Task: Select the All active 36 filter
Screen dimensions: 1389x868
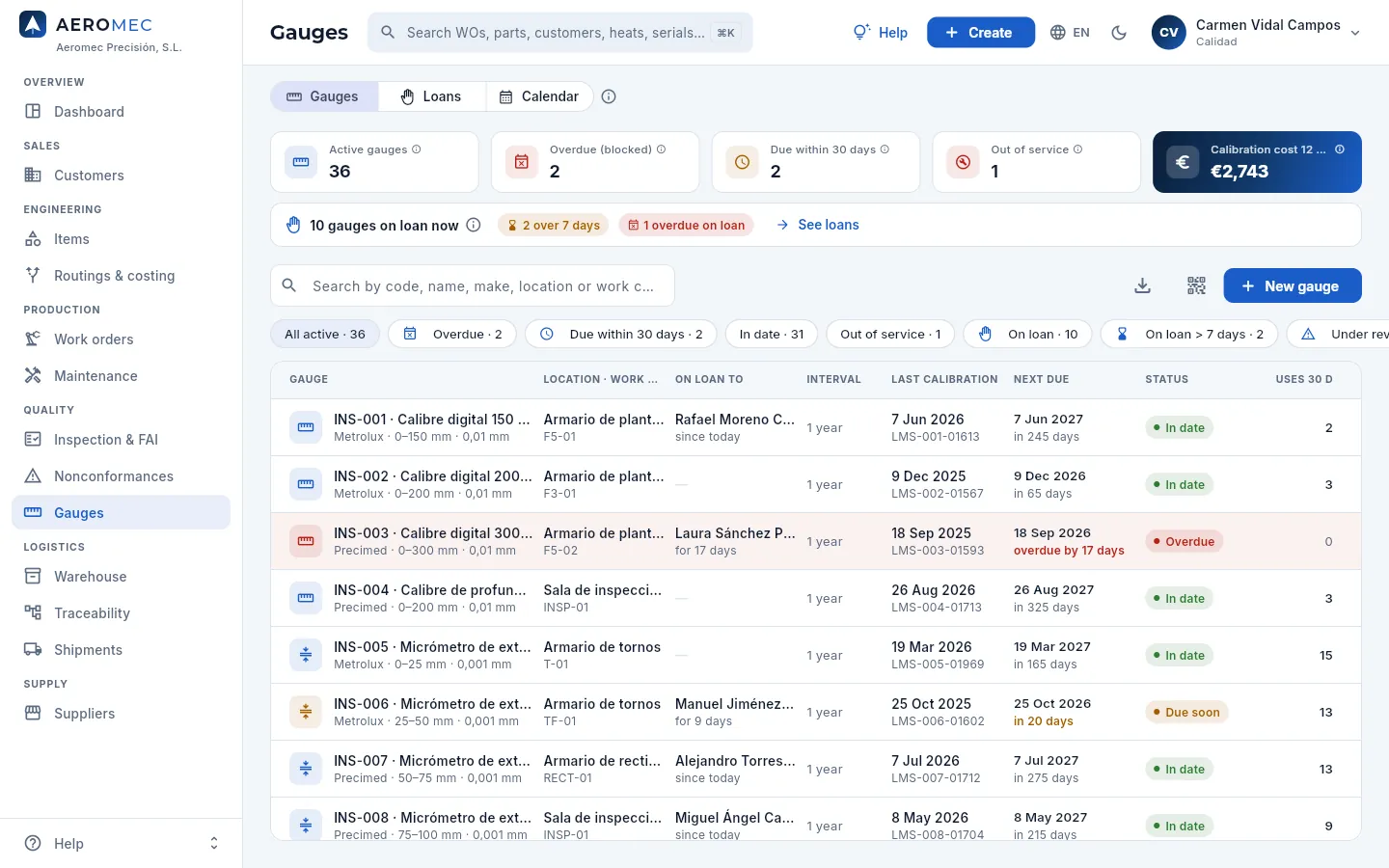Action: [325, 334]
